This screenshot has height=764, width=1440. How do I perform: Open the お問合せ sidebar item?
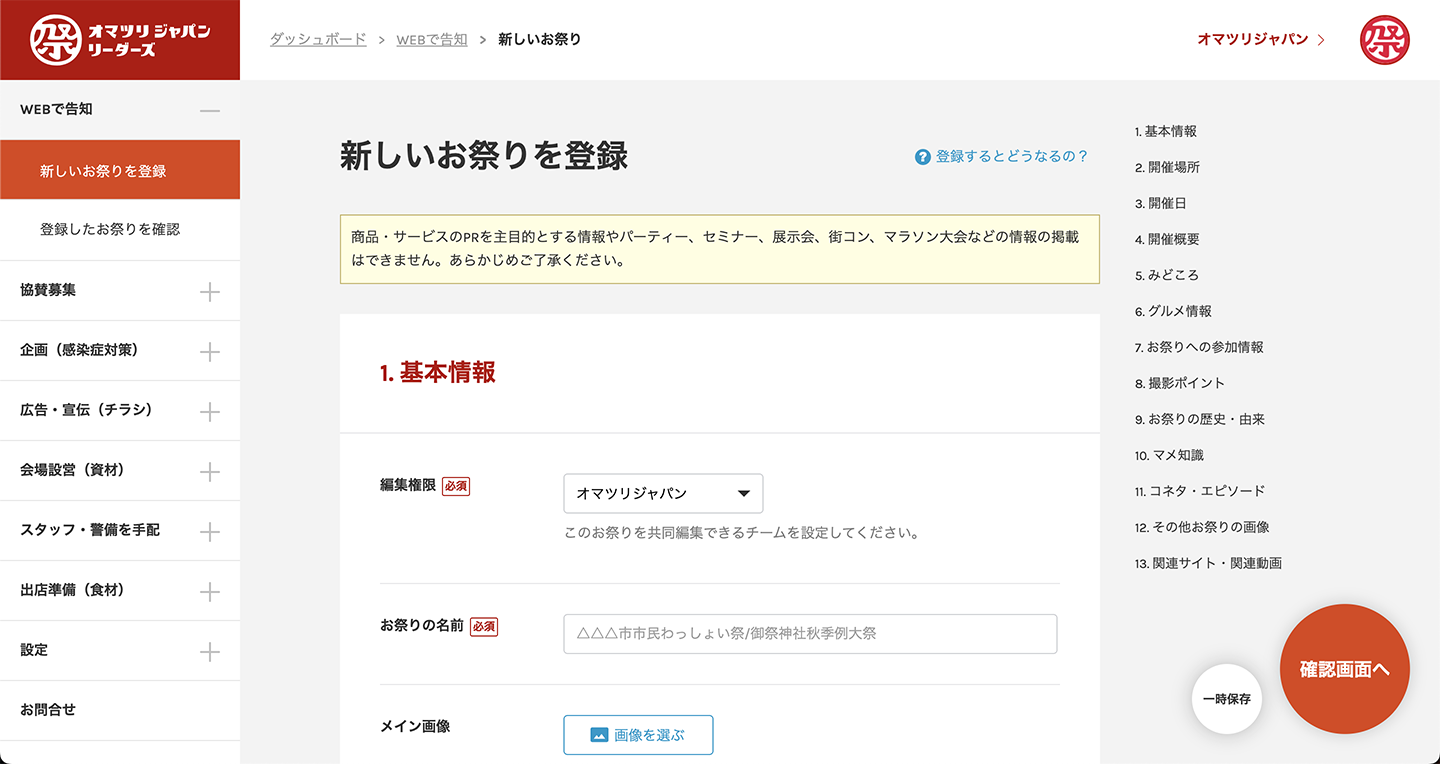point(48,710)
